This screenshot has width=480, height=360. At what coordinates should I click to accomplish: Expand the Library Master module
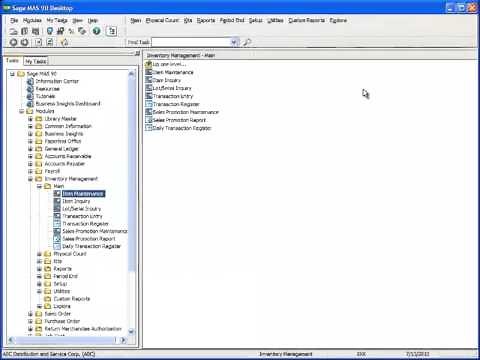[x=30, y=119]
